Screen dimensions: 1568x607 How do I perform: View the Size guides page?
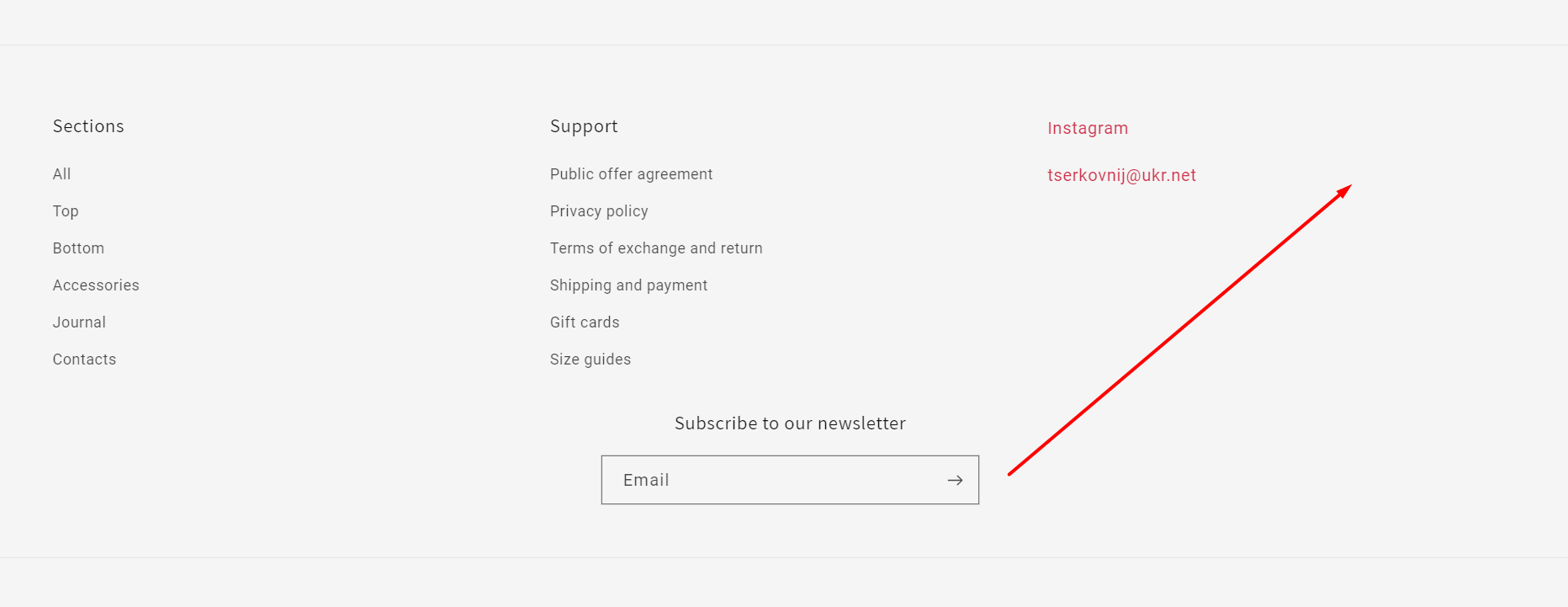coord(591,359)
